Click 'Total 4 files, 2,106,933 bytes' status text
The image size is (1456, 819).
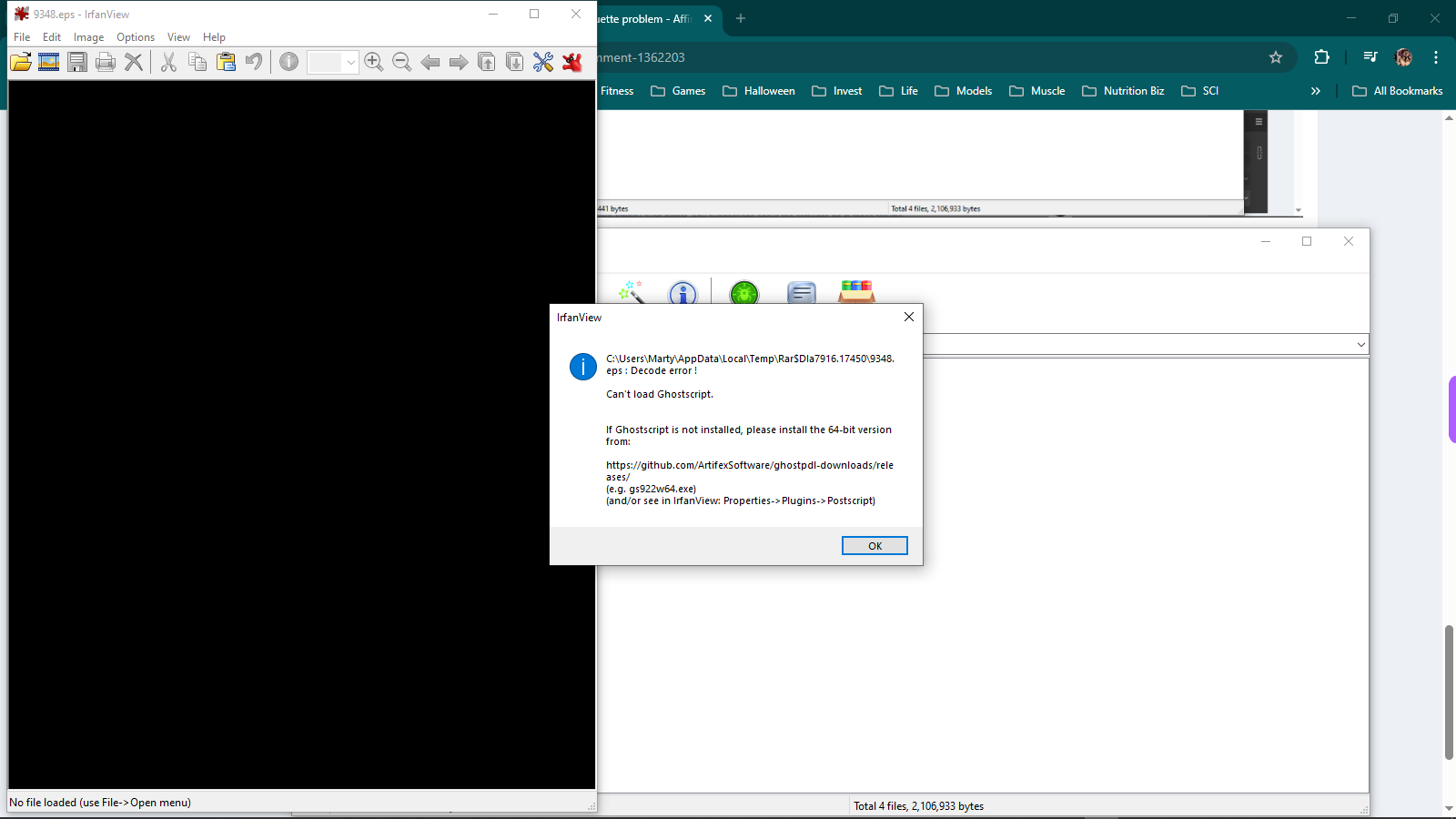click(x=918, y=806)
